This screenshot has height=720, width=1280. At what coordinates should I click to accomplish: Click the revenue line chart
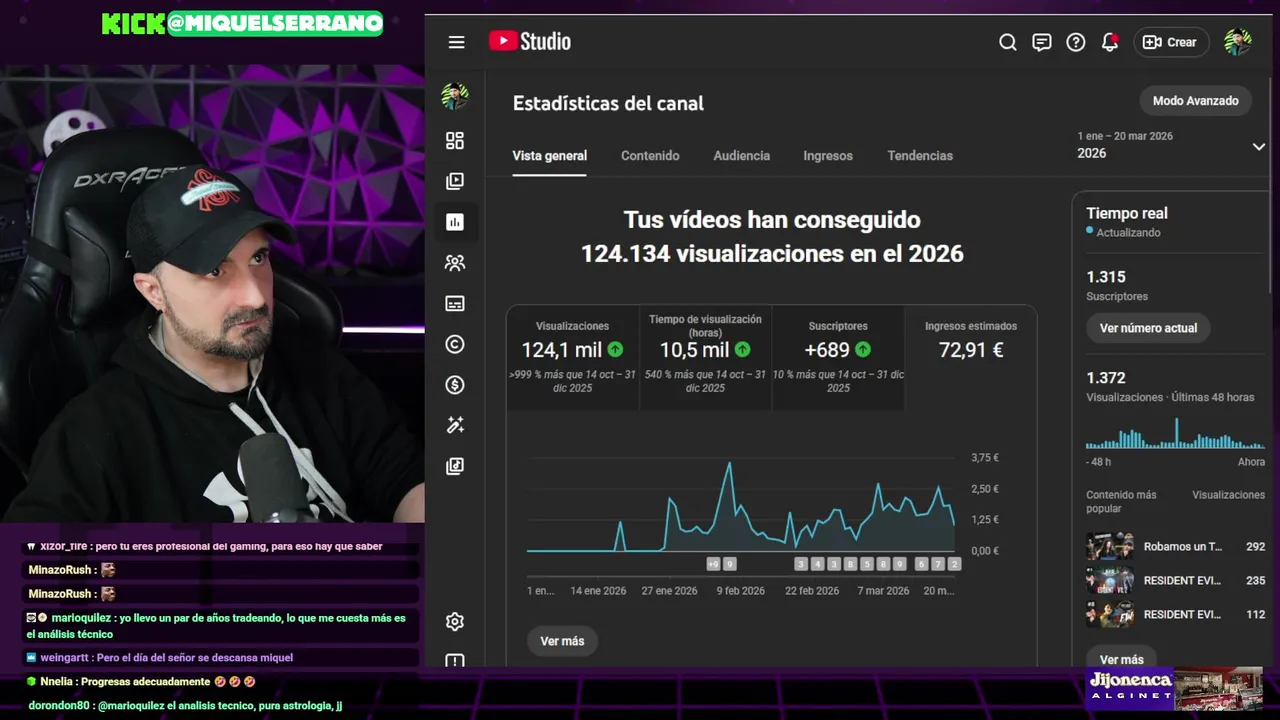click(741, 505)
